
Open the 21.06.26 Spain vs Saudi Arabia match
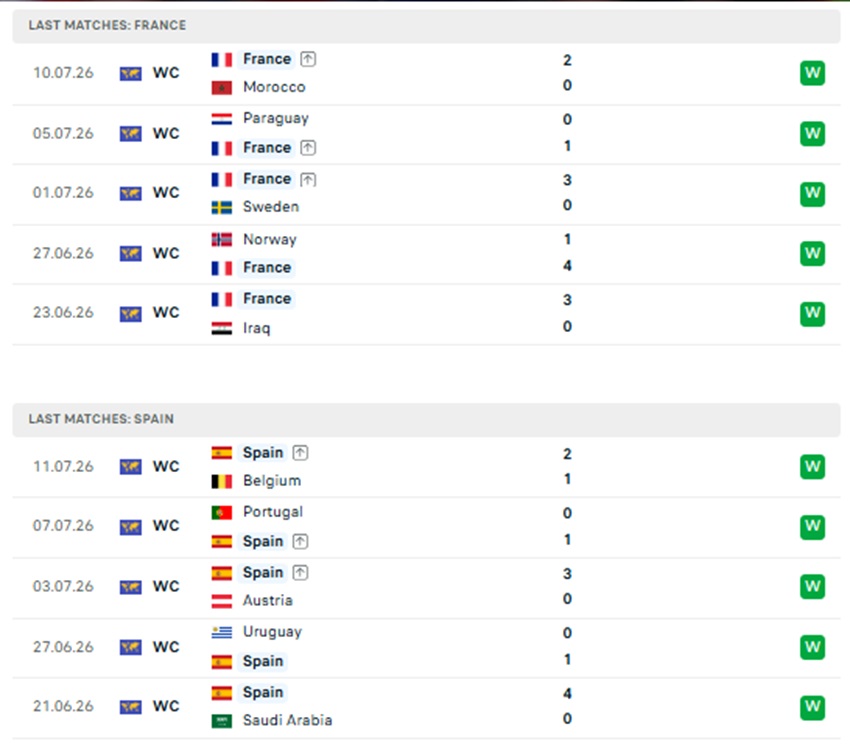(x=426, y=707)
